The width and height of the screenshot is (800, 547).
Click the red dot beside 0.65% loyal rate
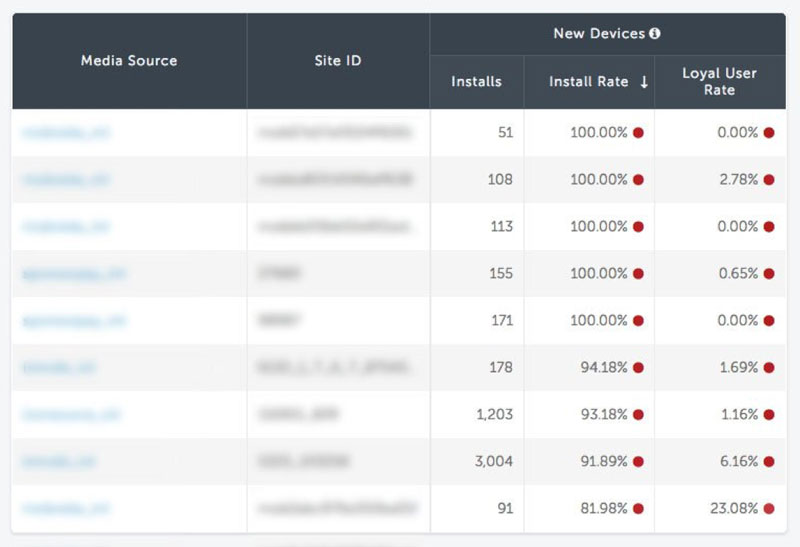769,274
